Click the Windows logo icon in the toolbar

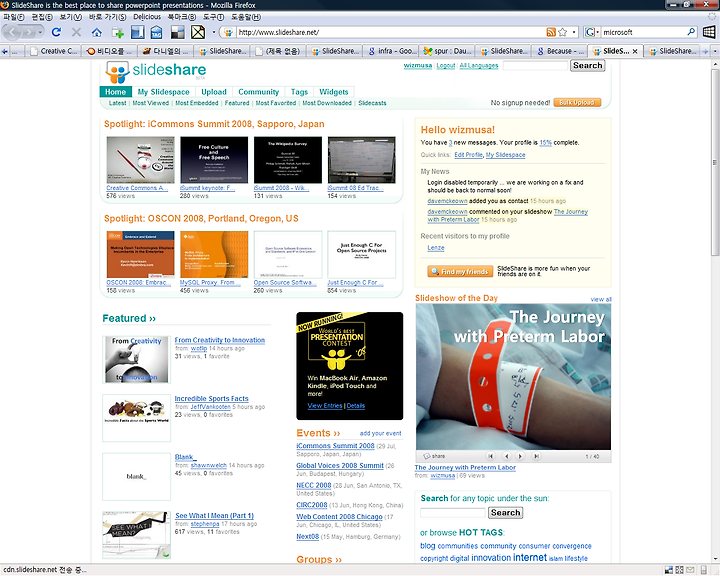709,32
